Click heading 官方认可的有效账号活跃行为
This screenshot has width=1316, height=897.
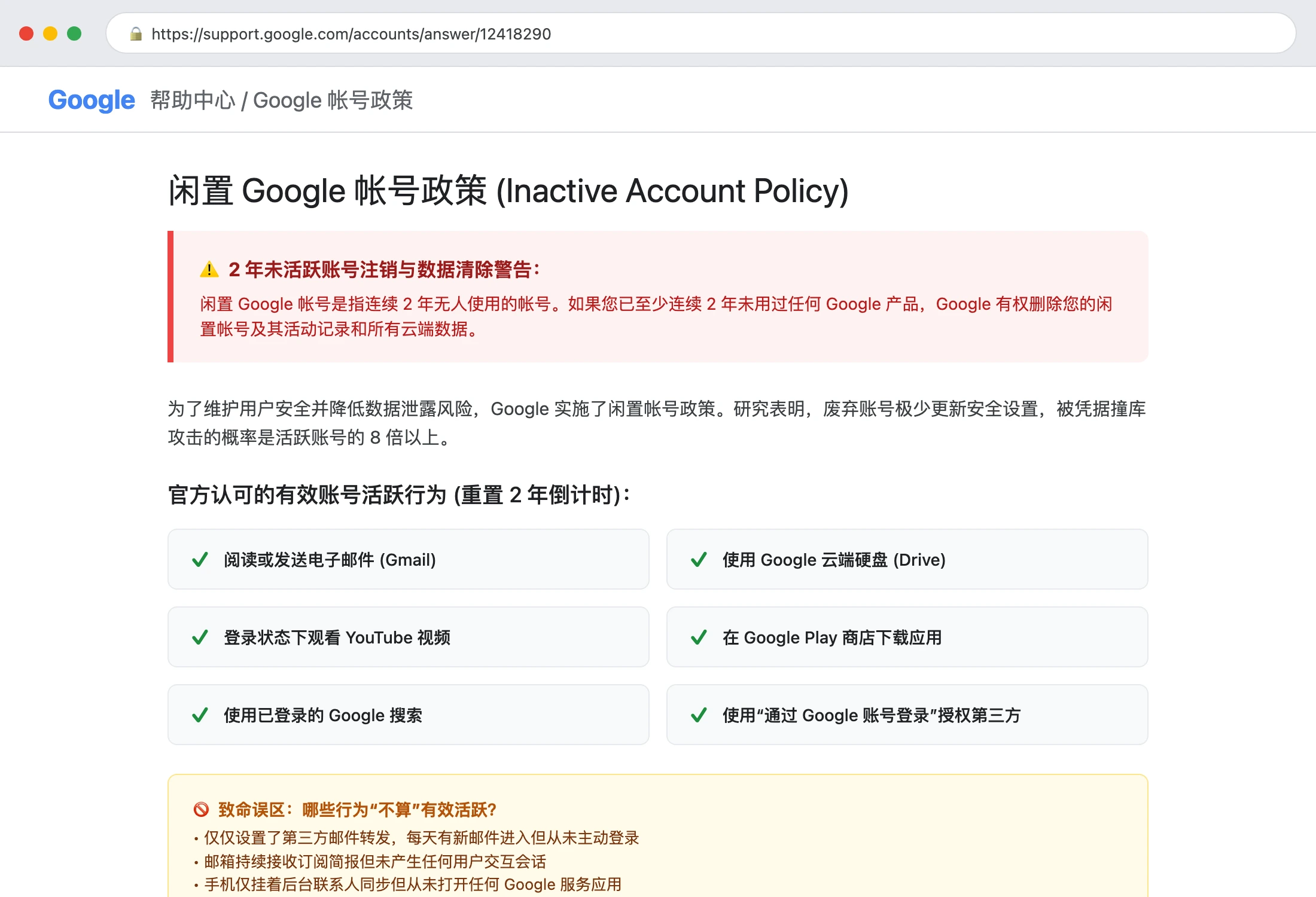coord(399,495)
